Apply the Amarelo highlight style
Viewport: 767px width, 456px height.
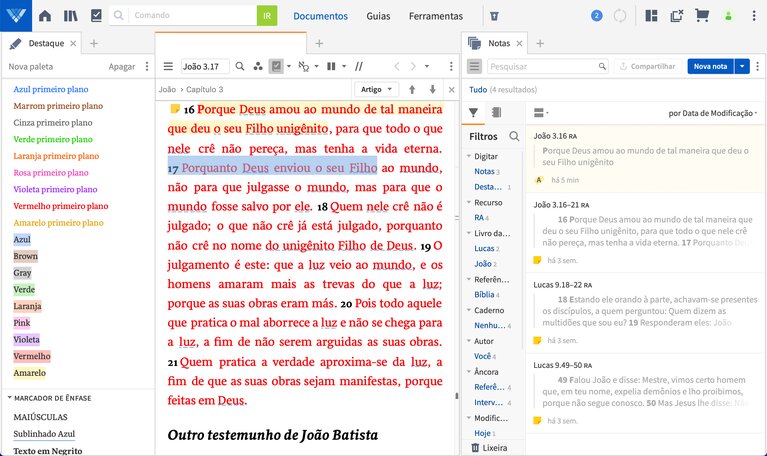point(29,373)
